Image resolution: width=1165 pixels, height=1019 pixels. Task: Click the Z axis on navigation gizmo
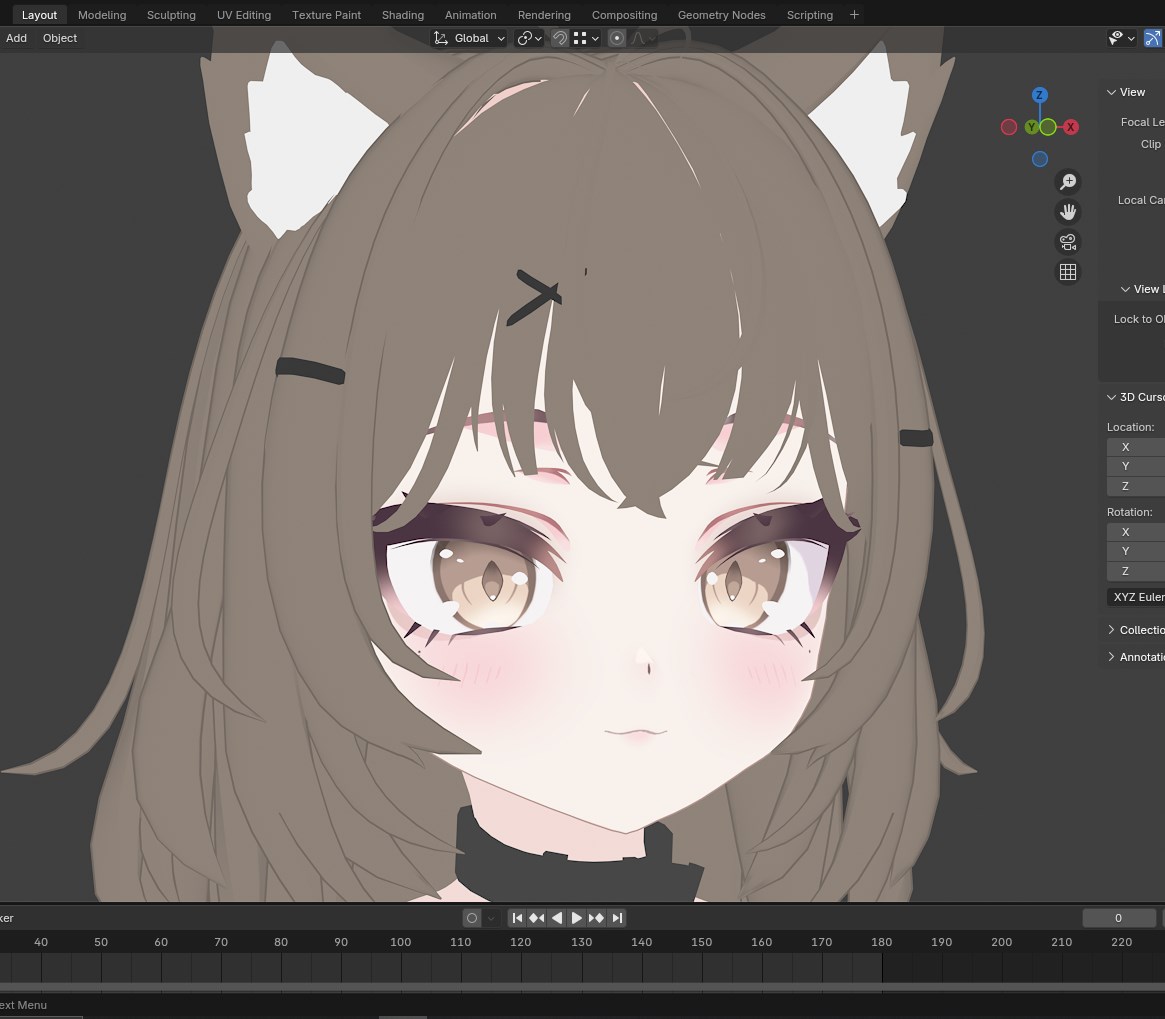1039,94
